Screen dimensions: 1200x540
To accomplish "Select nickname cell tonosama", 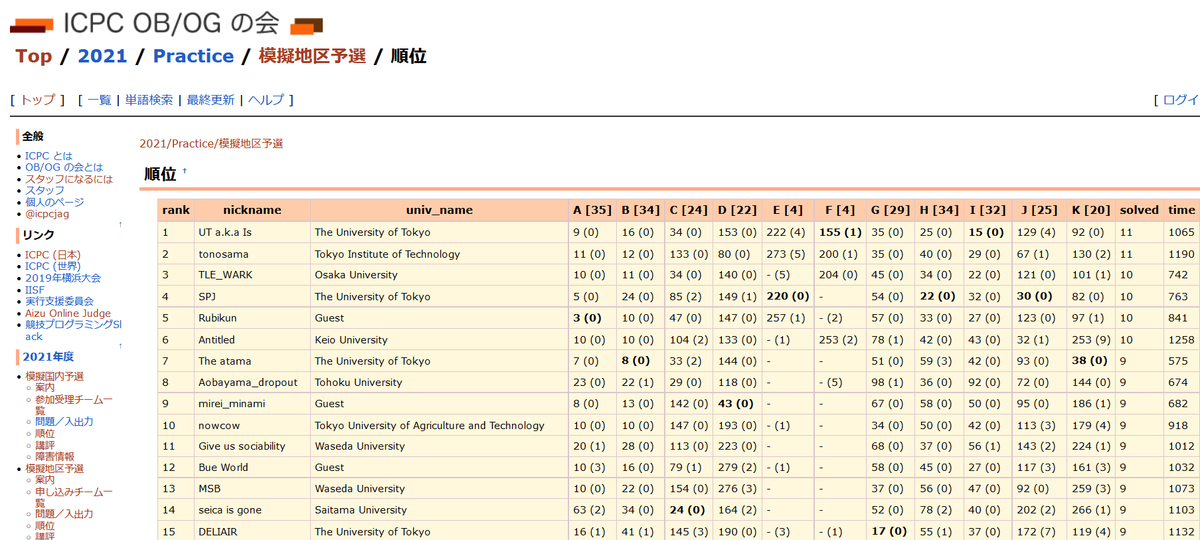I will click(x=252, y=254).
